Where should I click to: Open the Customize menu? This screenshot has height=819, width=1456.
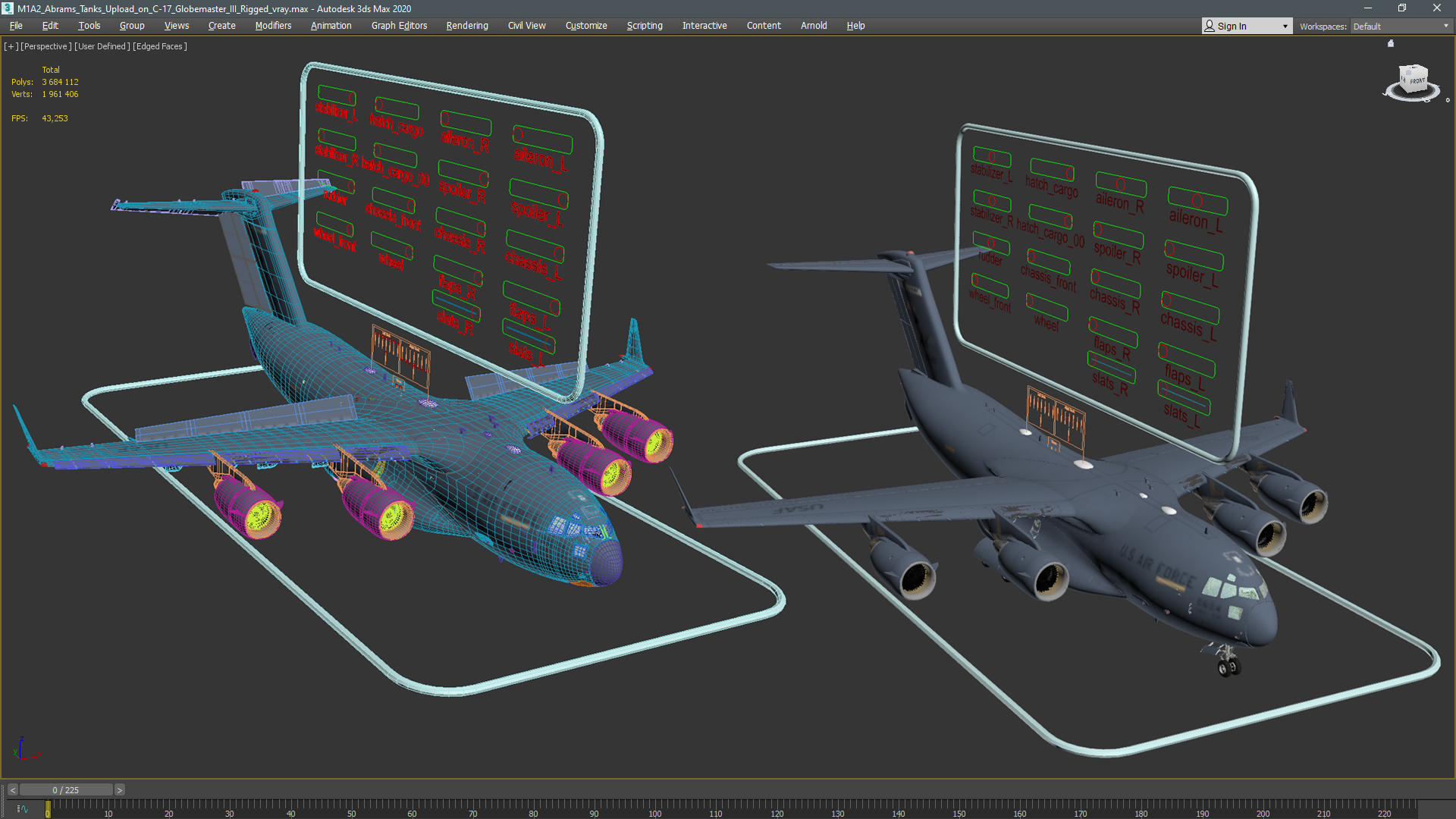point(586,26)
